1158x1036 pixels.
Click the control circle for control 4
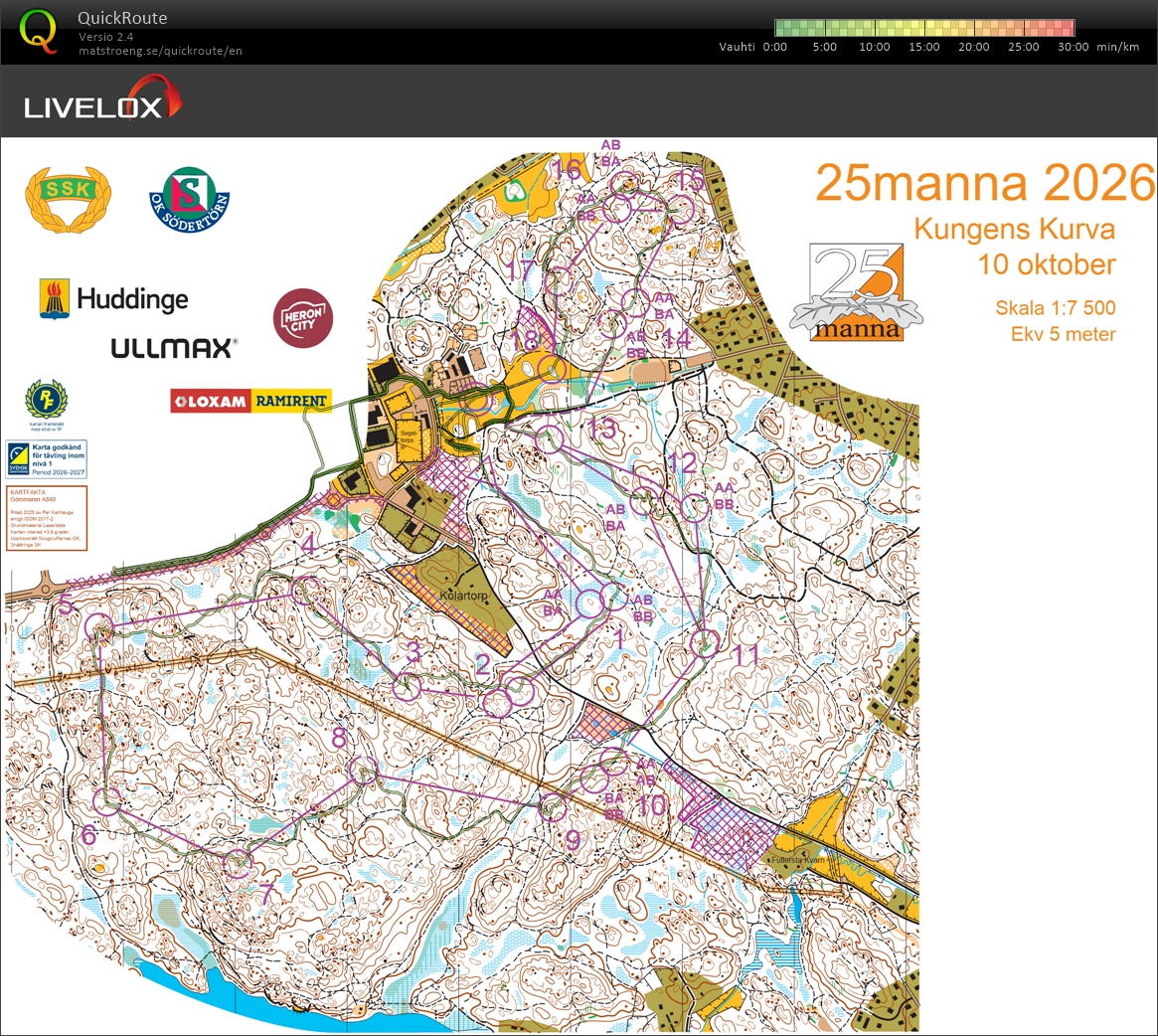[x=307, y=592]
